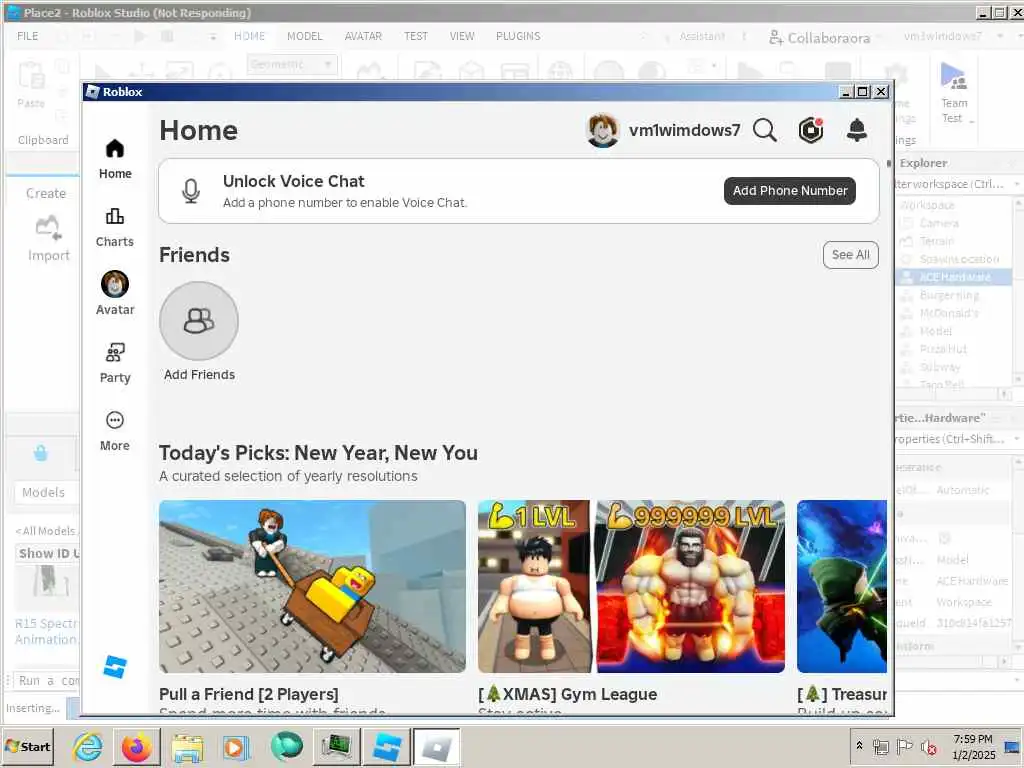The width and height of the screenshot is (1024, 768).
Task: Open the Robux icon in header
Action: click(x=811, y=130)
